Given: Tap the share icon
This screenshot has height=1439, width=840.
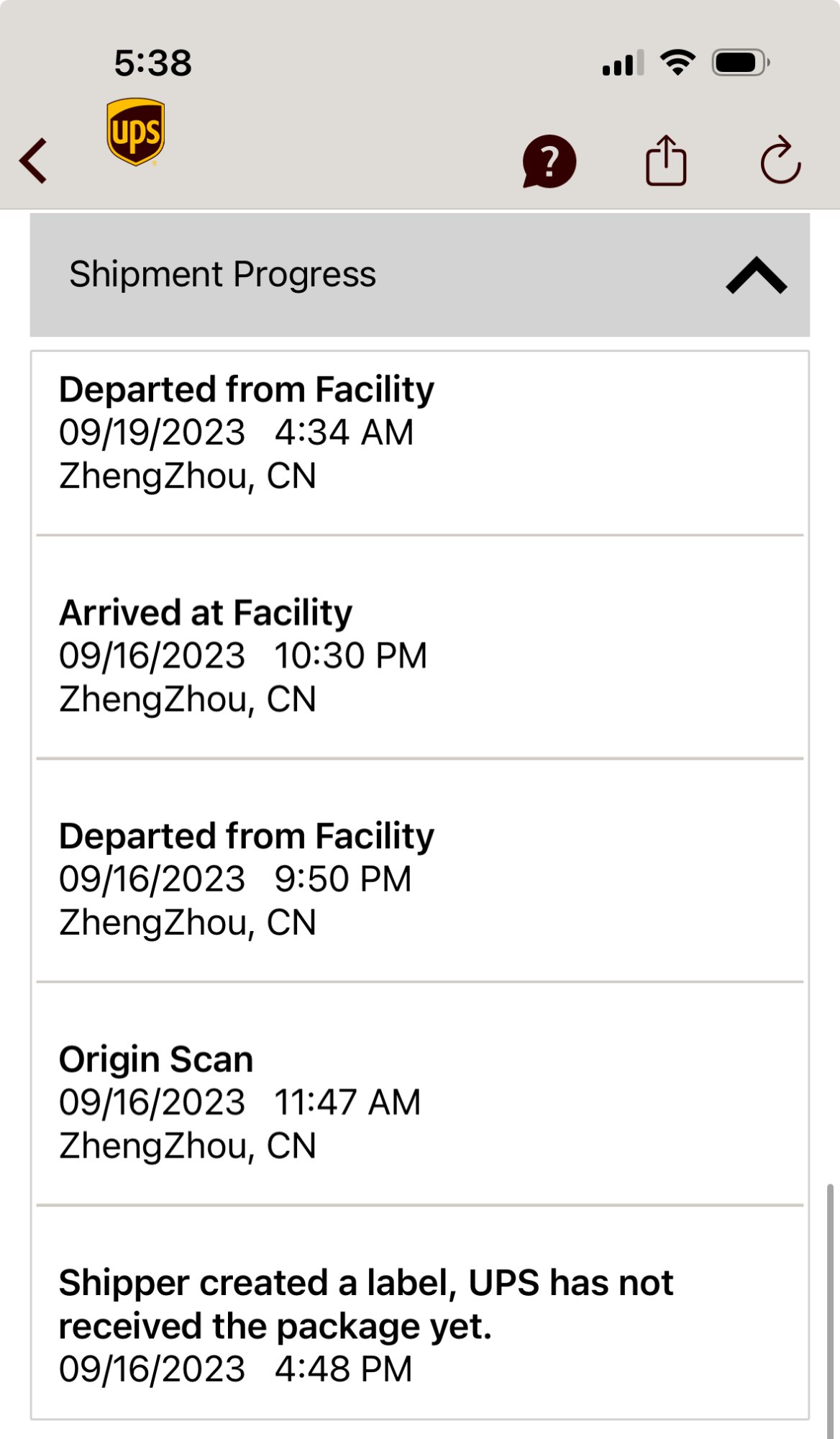Looking at the screenshot, I should [666, 161].
